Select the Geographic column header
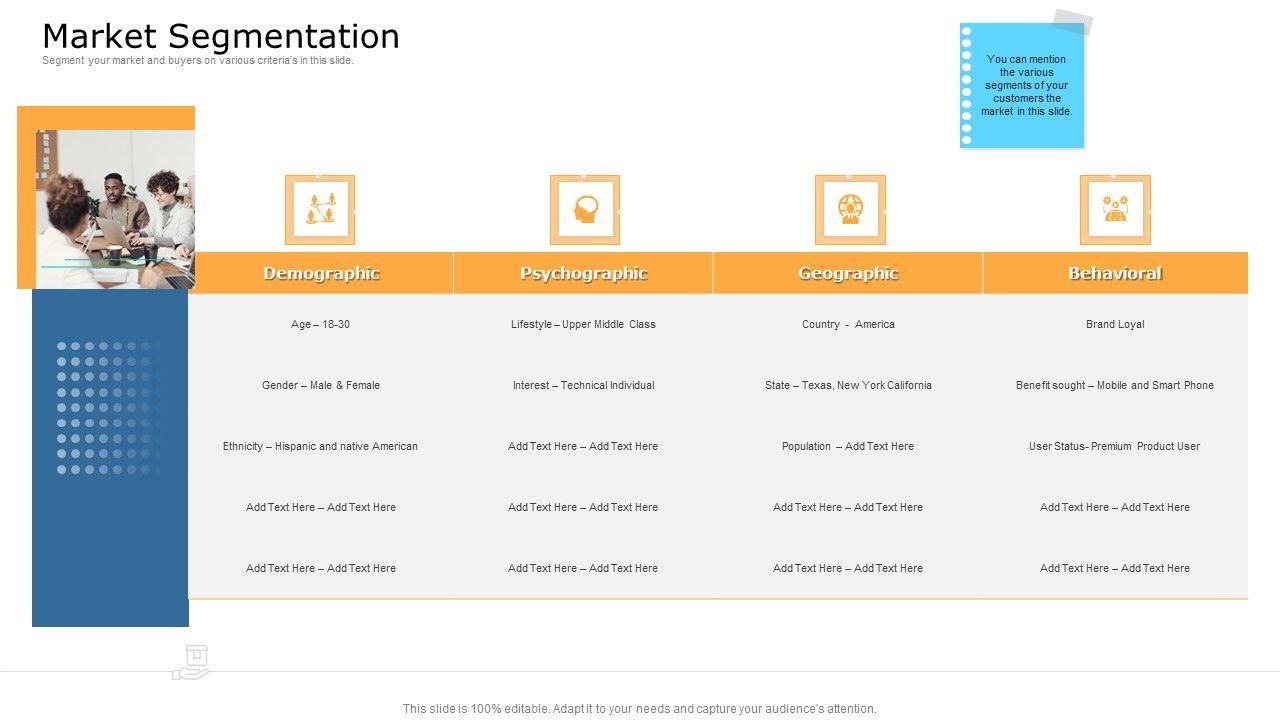The image size is (1280, 720). click(x=848, y=273)
